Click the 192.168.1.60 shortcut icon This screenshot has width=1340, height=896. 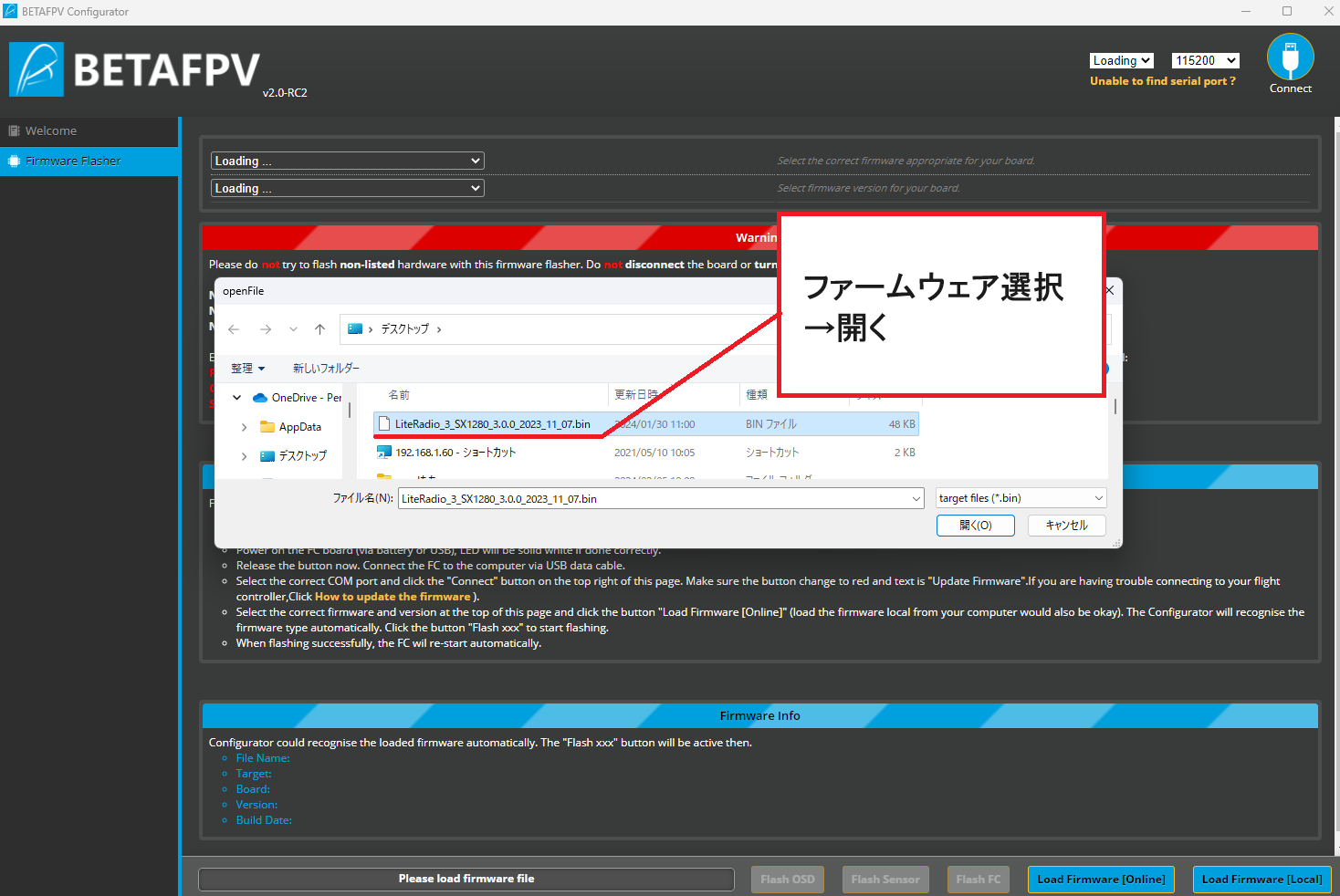pos(384,453)
